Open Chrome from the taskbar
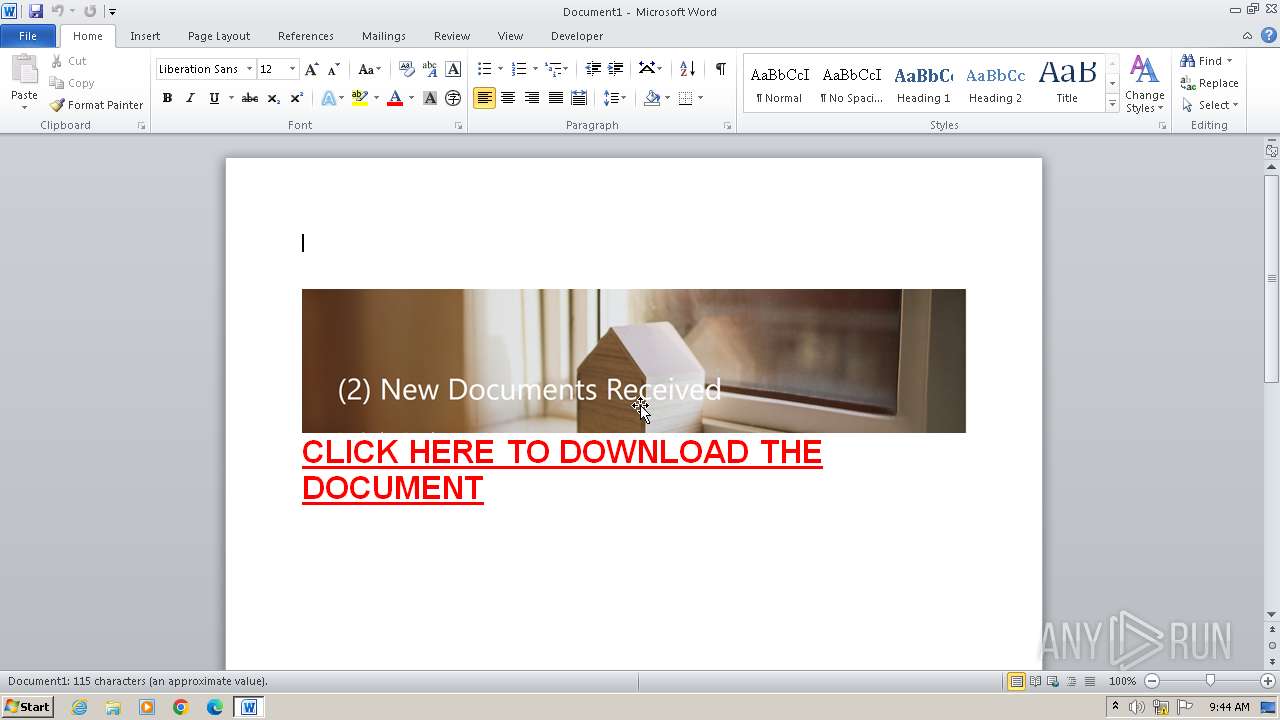The width and height of the screenshot is (1280, 720). [181, 707]
